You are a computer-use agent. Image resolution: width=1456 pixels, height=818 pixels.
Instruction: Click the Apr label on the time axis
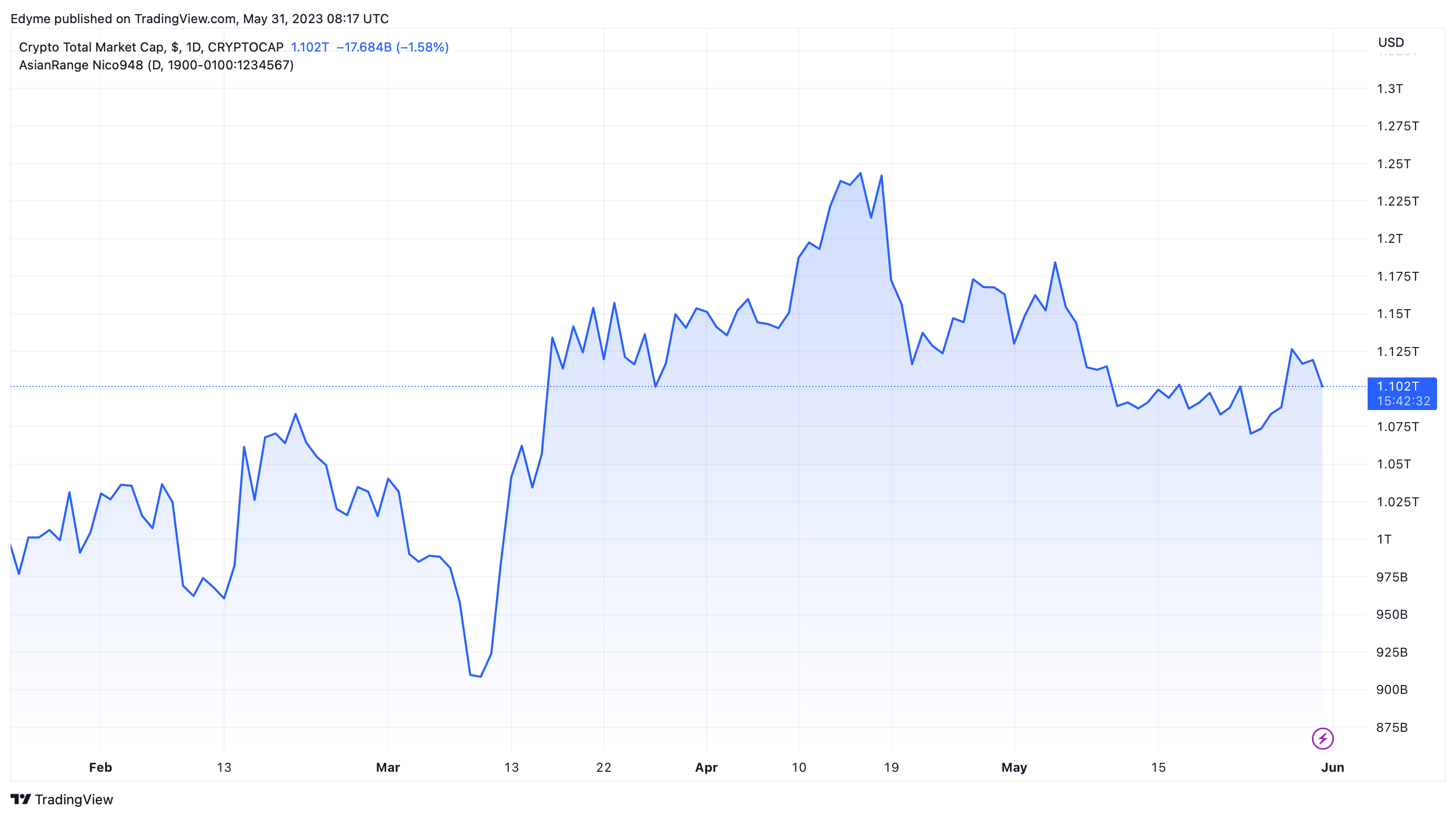pos(706,767)
